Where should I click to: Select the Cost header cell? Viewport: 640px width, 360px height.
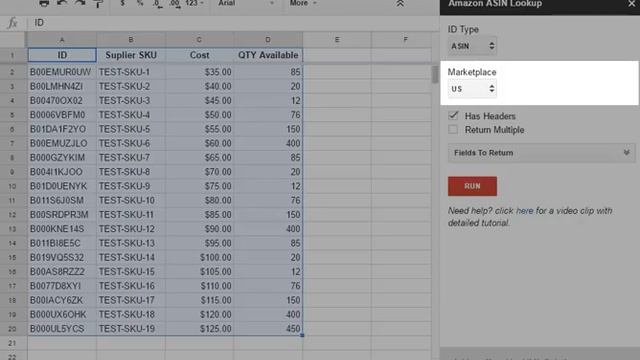(199, 55)
